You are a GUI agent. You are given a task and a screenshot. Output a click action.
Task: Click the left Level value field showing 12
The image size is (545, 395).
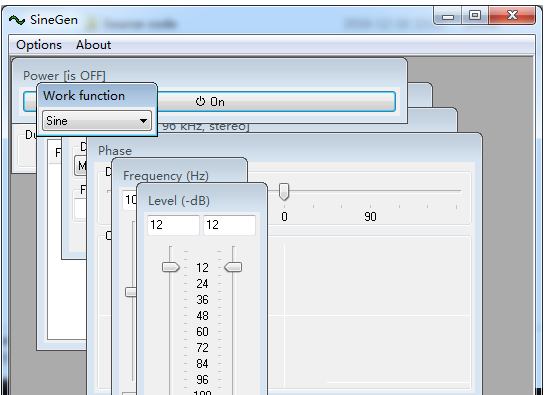tap(173, 225)
